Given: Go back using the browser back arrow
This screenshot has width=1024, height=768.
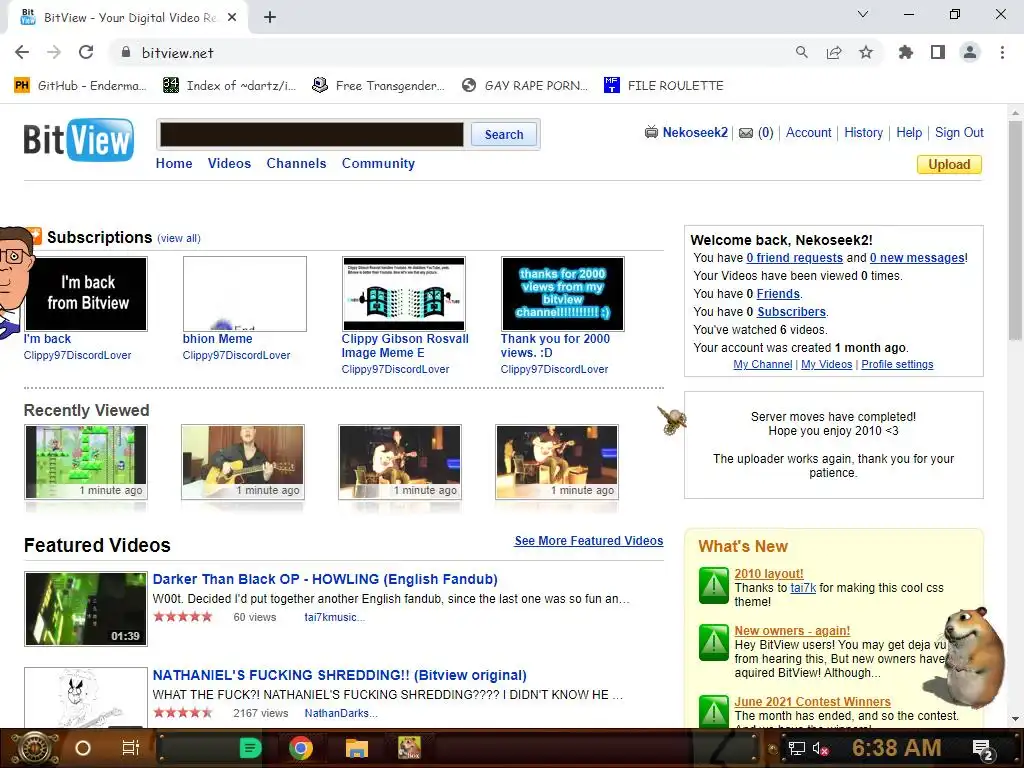Looking at the screenshot, I should point(22,53).
